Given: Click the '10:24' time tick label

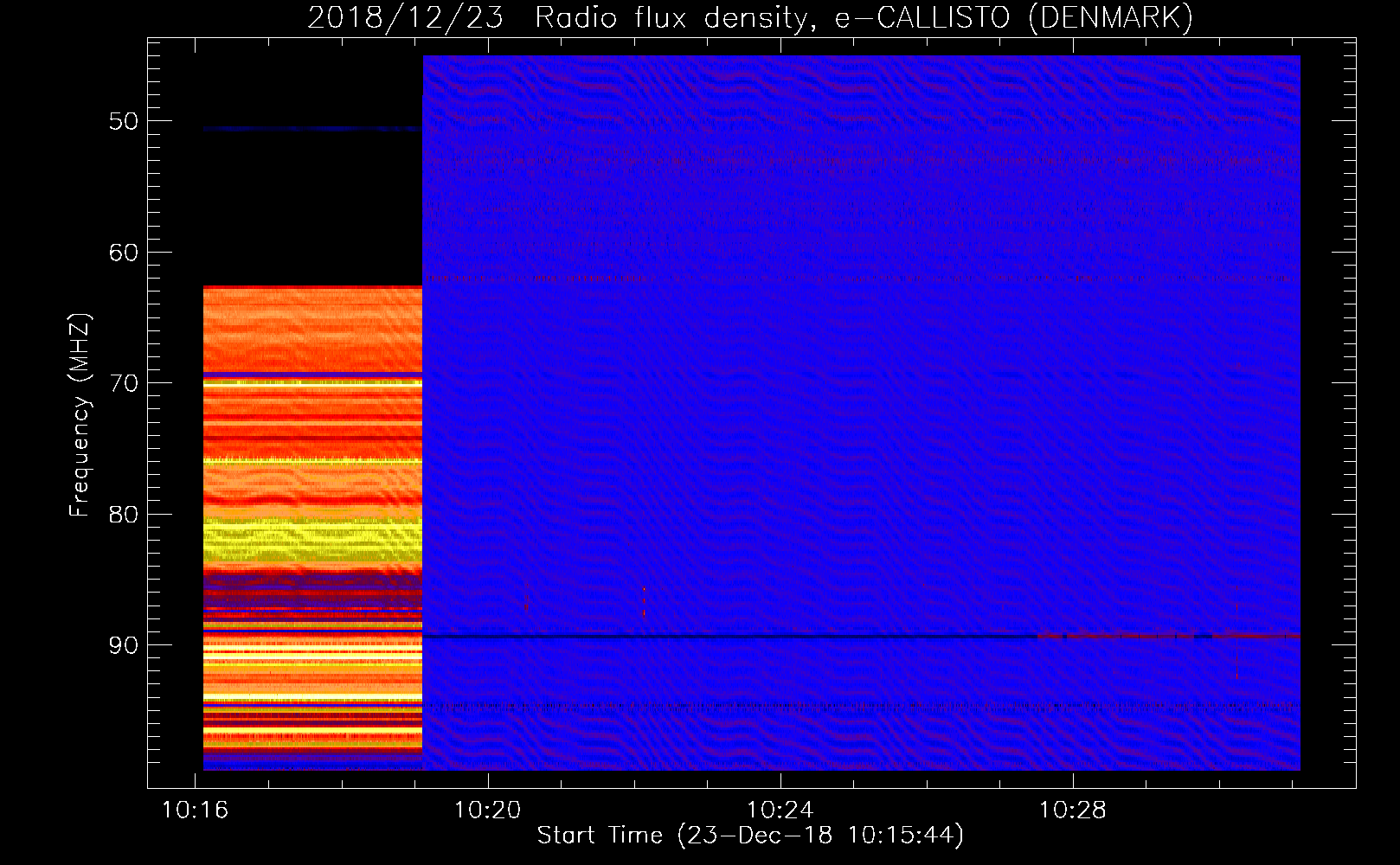Looking at the screenshot, I should pos(780,811).
